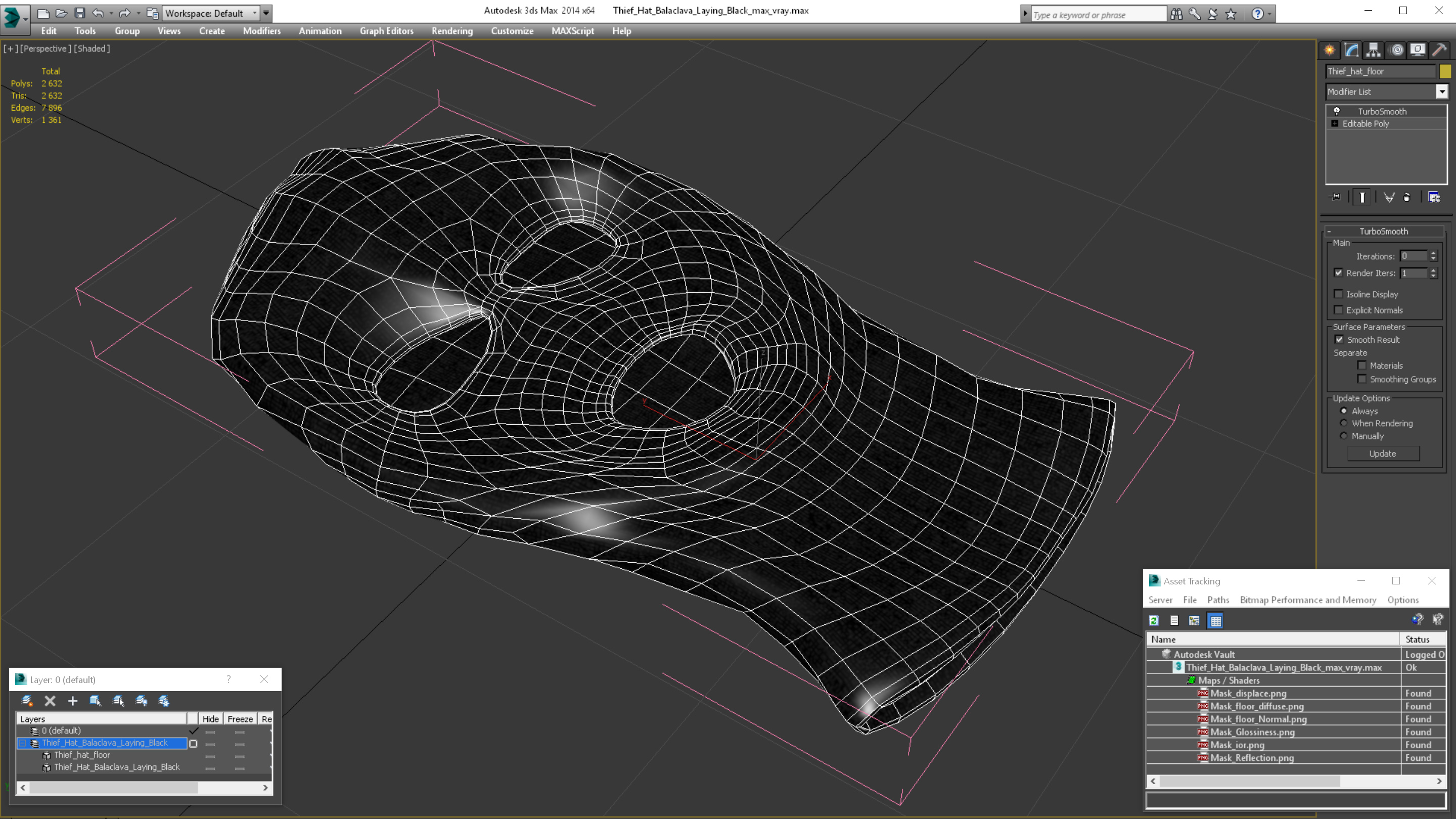
Task: Click the Thief_hat_floor object color swatch
Action: click(1445, 71)
